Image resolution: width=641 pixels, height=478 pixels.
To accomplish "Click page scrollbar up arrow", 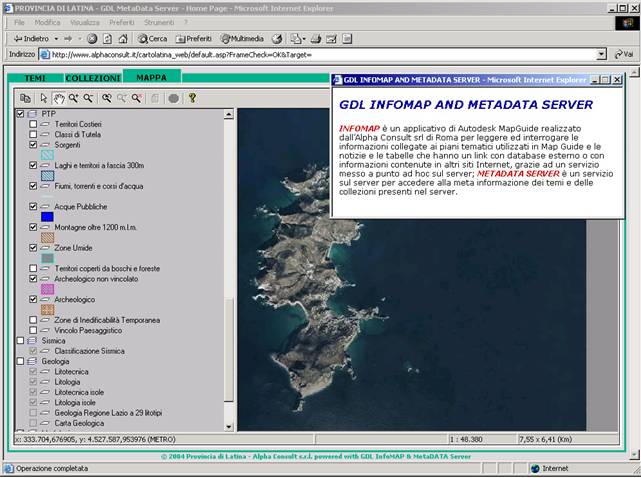I will (634, 73).
